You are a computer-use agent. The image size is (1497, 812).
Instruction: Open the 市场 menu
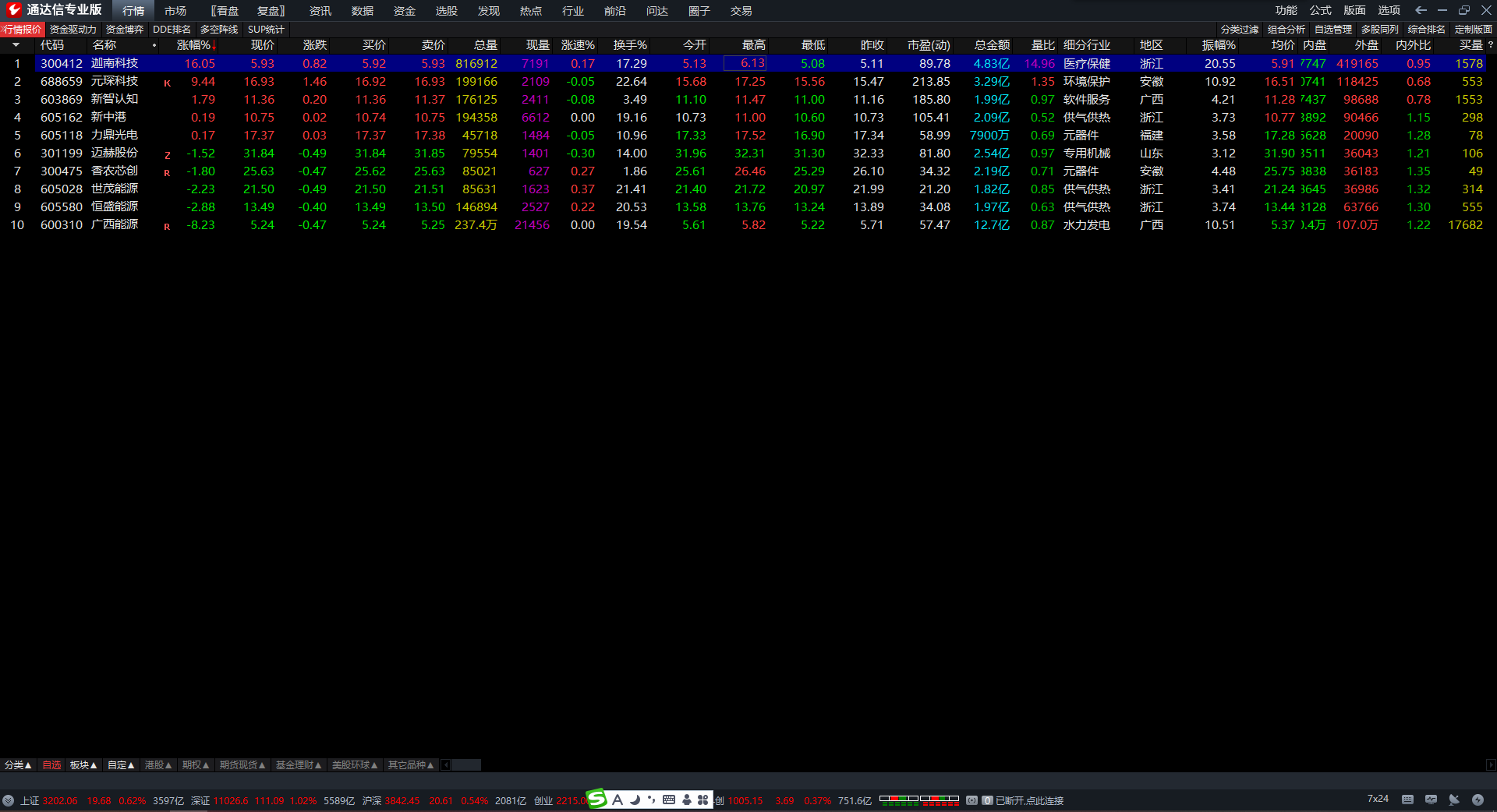(175, 11)
